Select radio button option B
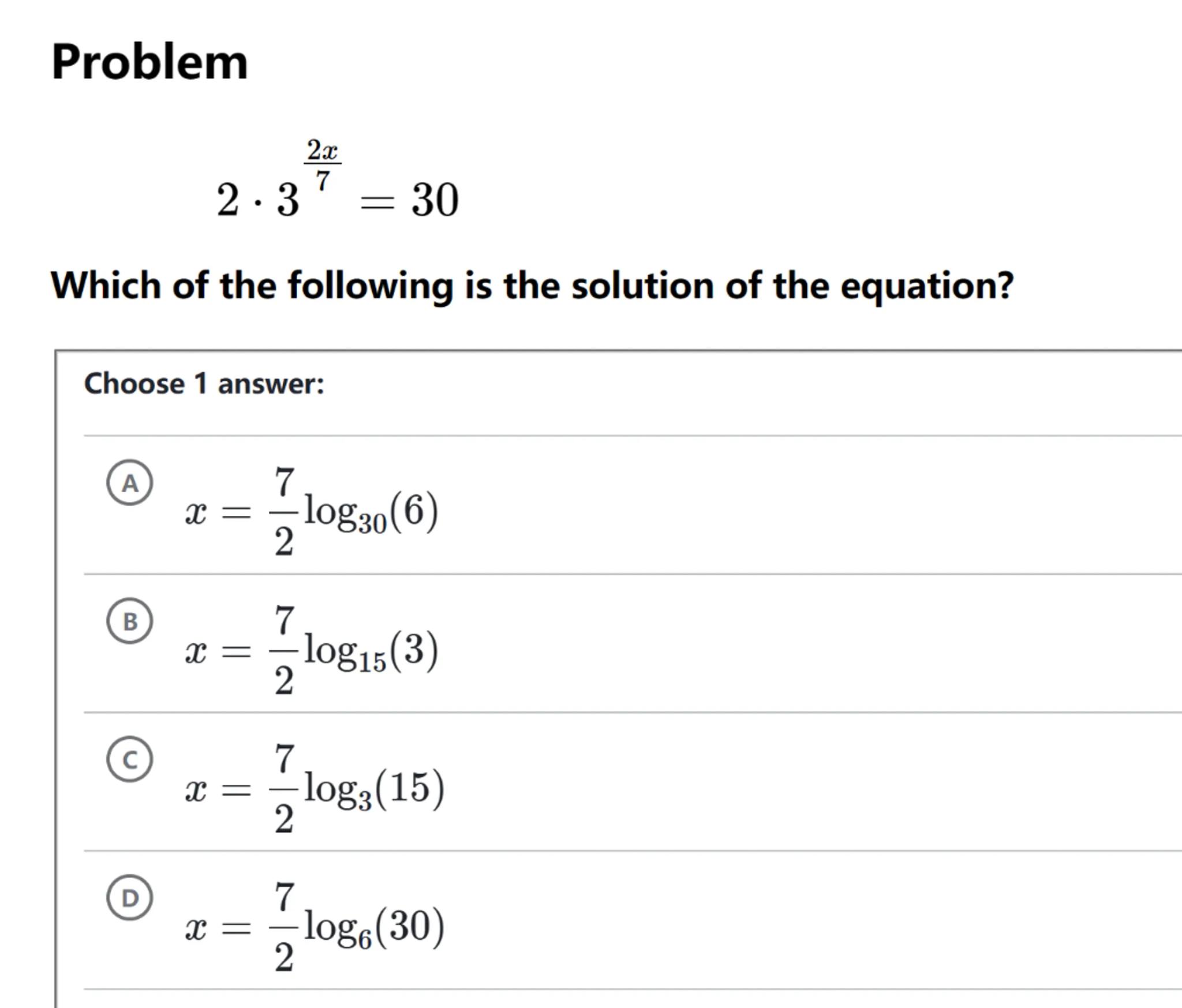This screenshot has width=1182, height=1008. point(130,621)
